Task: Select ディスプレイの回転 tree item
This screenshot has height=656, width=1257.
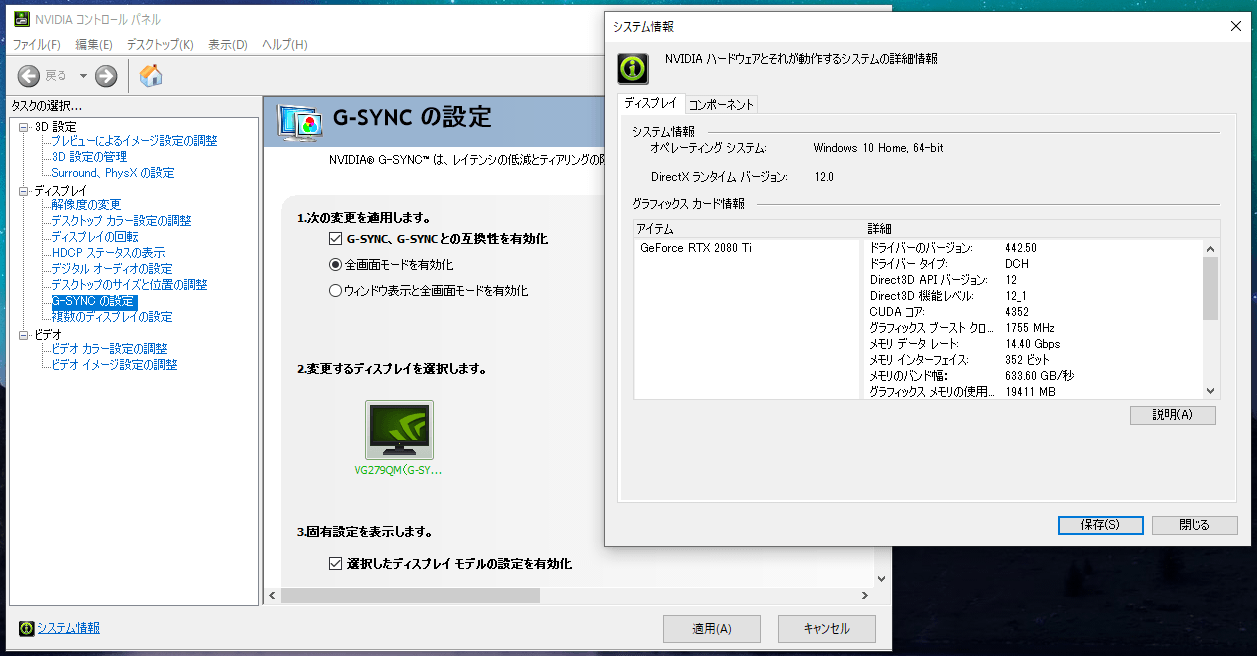Action: (95, 237)
